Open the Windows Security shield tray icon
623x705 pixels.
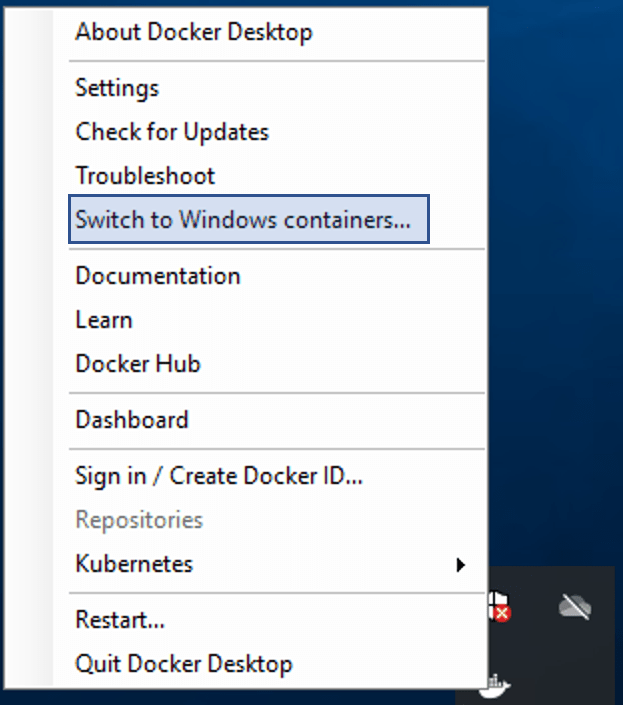(x=499, y=607)
